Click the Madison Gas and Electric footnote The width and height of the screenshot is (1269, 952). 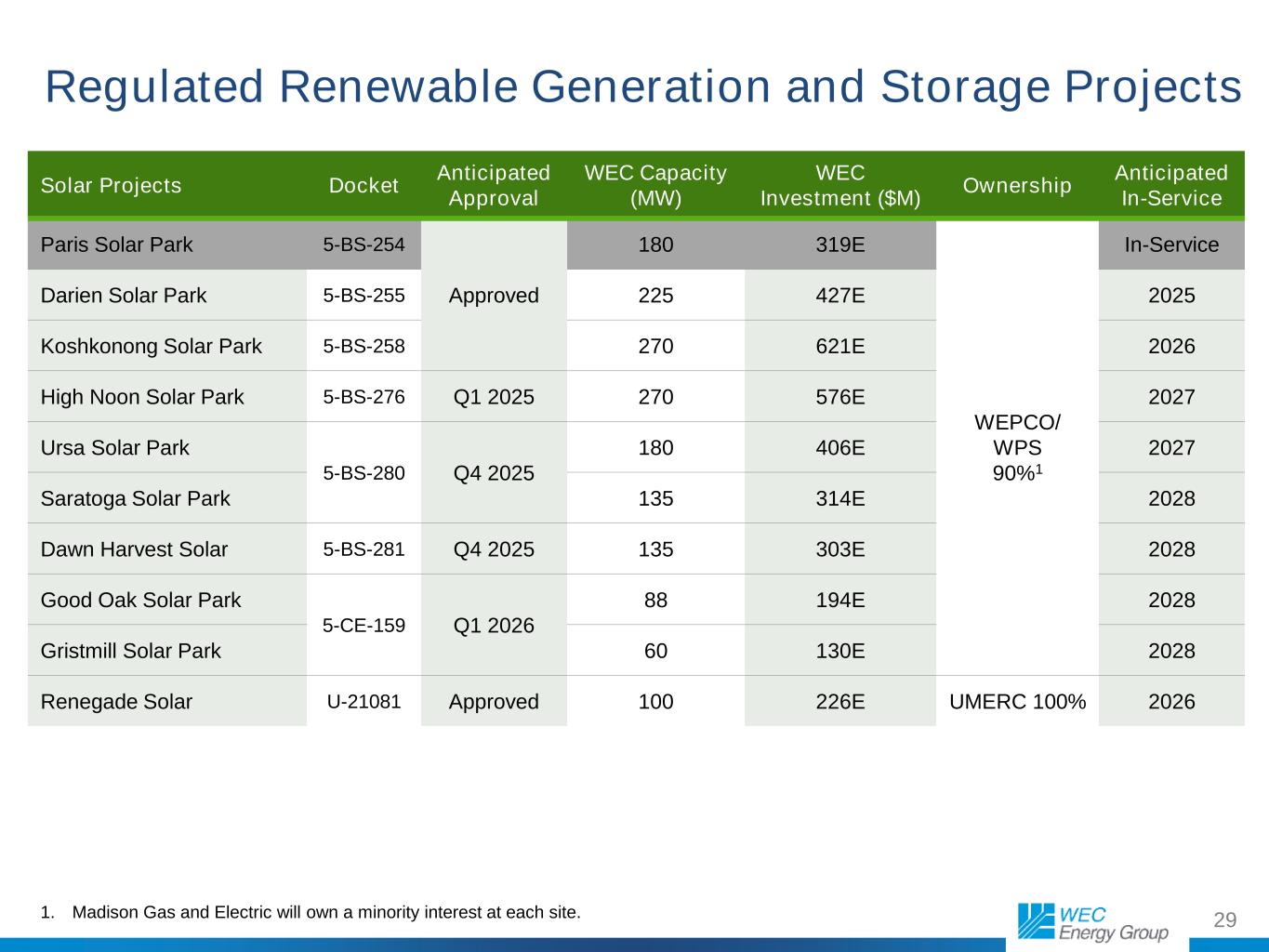point(311,912)
